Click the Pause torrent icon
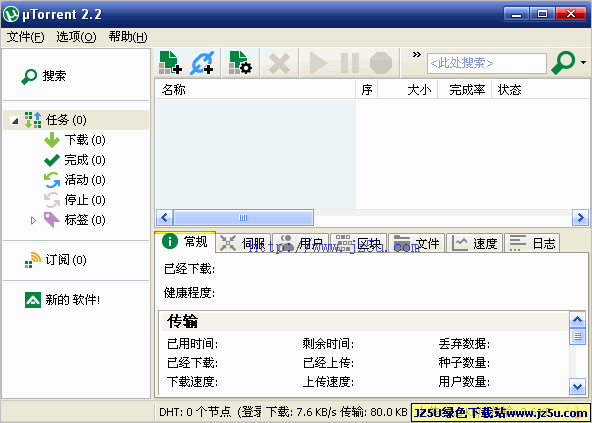Screen dimensions: 592x423 click(350, 63)
